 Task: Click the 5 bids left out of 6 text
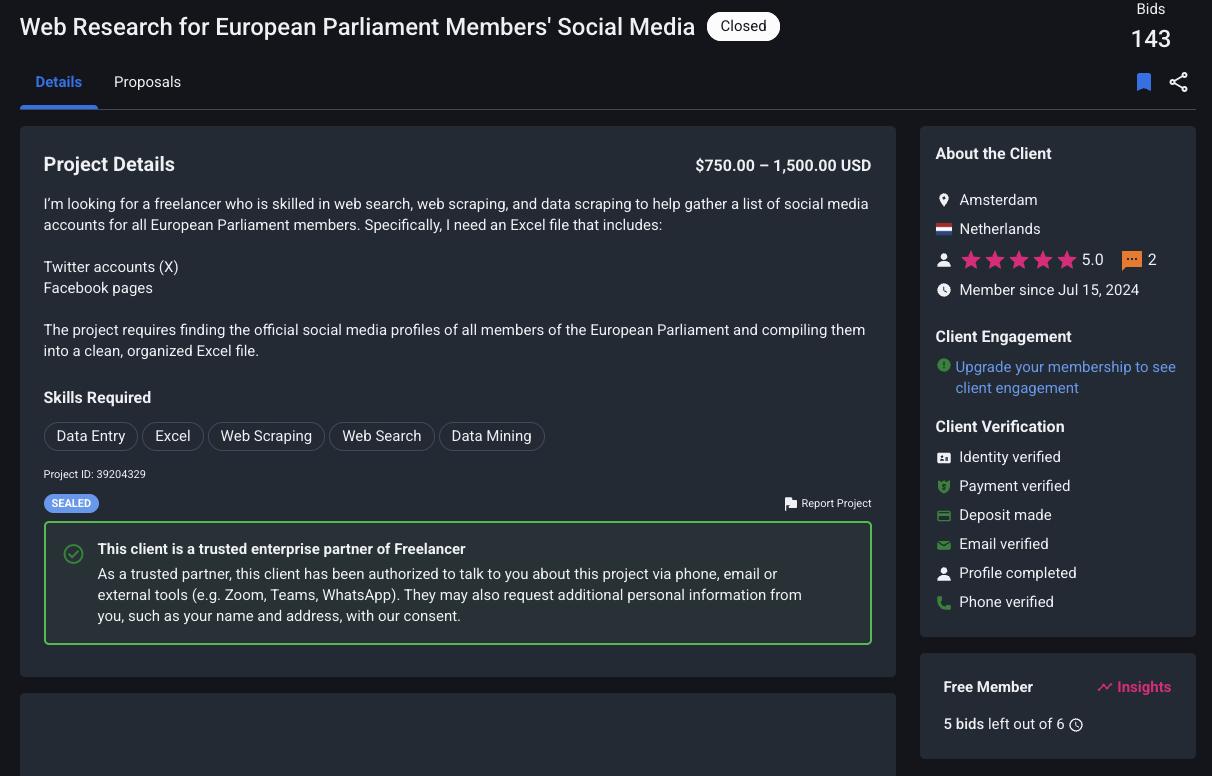tap(1004, 724)
